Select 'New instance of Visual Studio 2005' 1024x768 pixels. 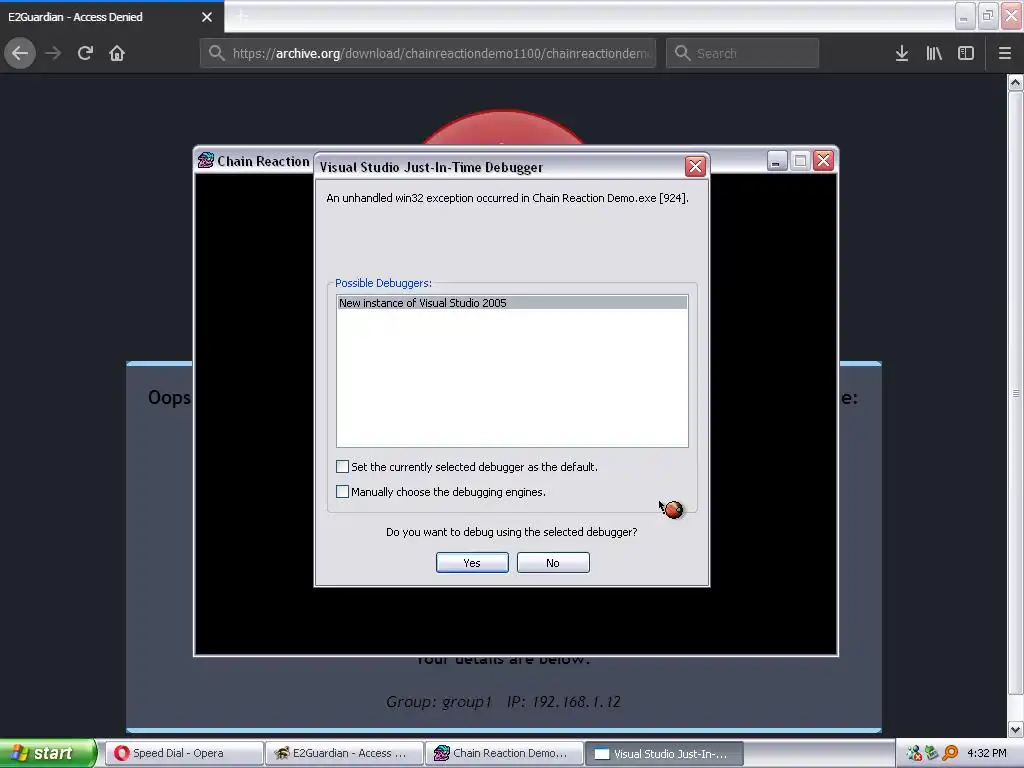point(512,302)
